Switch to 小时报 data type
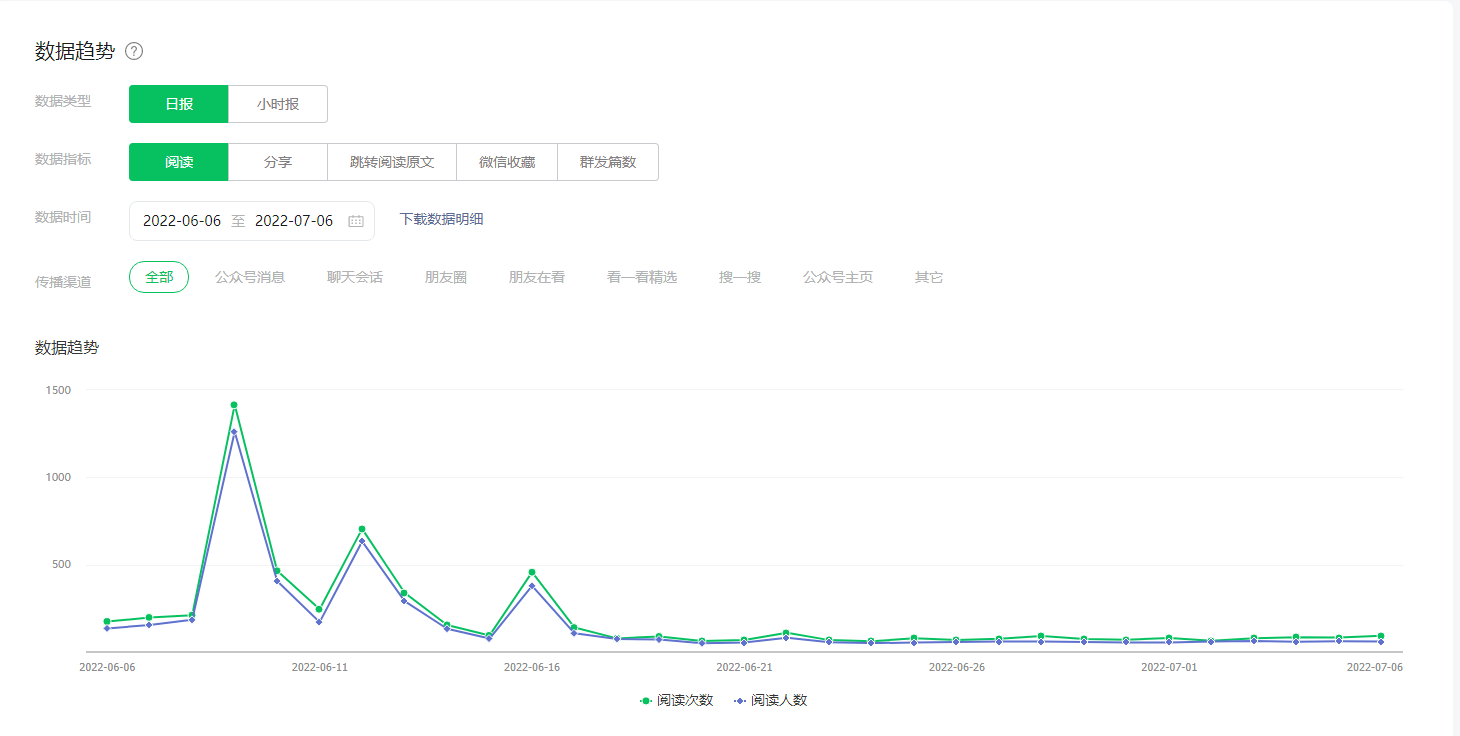The width and height of the screenshot is (1460, 736). pyautogui.click(x=278, y=104)
